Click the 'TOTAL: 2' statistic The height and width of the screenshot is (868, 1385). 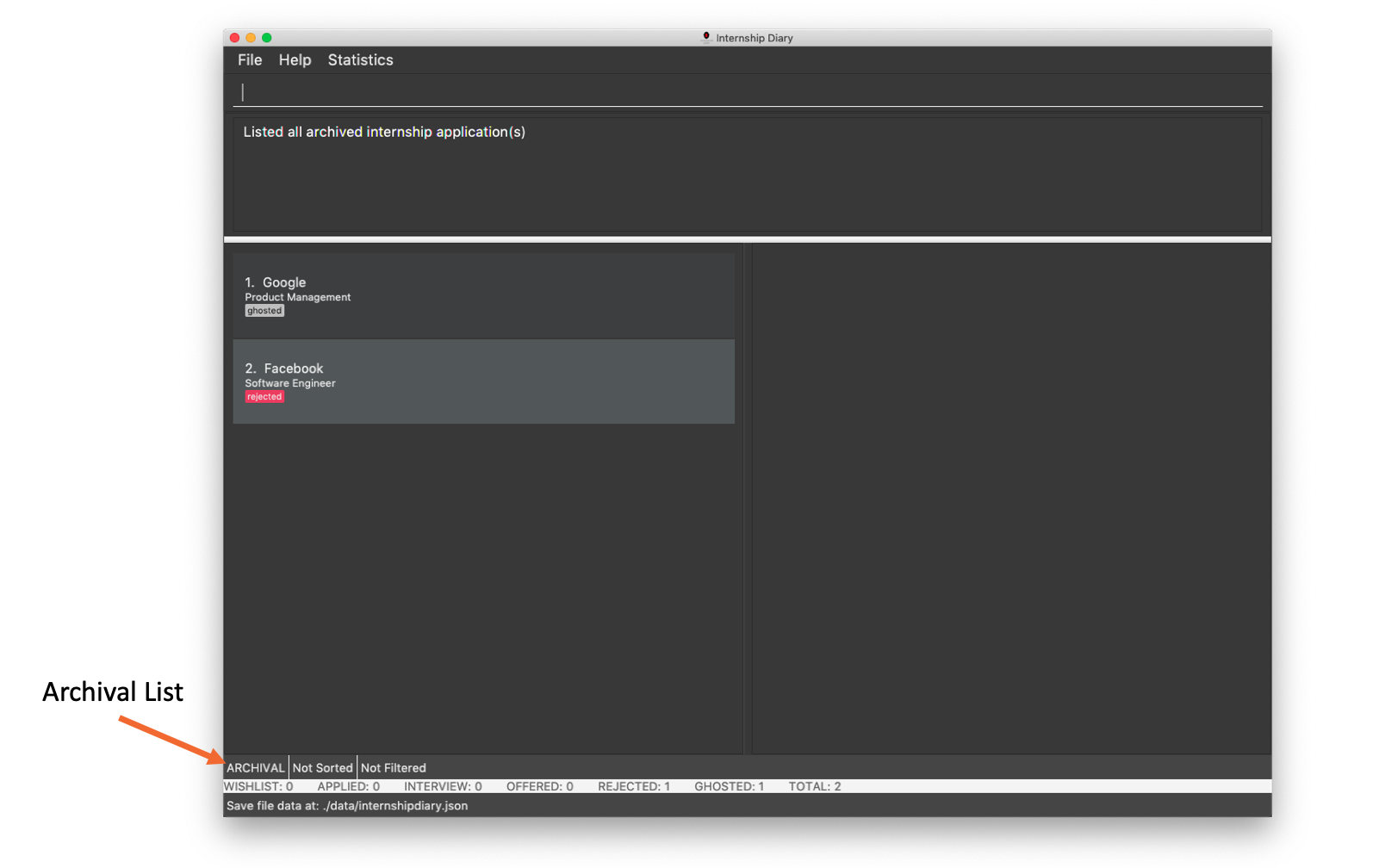815,786
